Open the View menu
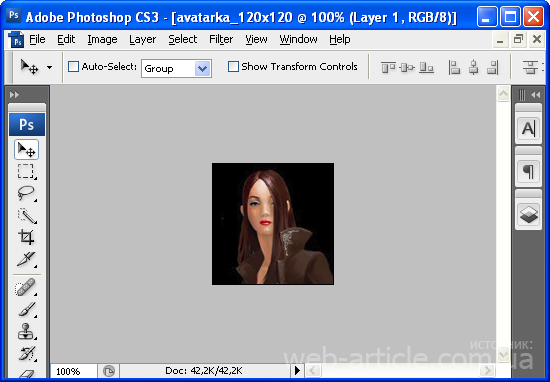The image size is (550, 382). pyautogui.click(x=256, y=39)
